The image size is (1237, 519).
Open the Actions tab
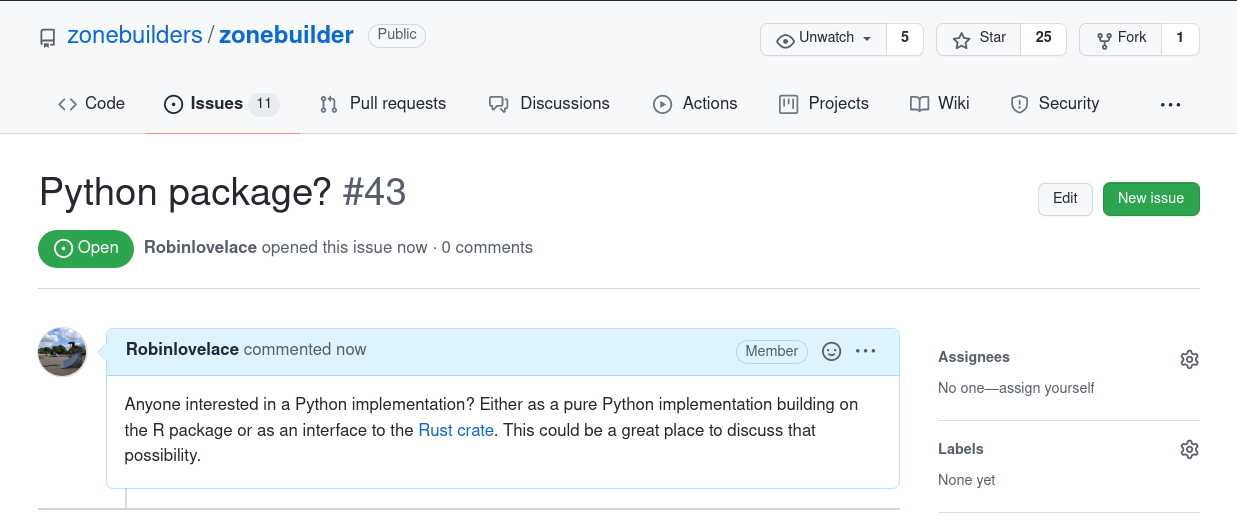coord(695,104)
